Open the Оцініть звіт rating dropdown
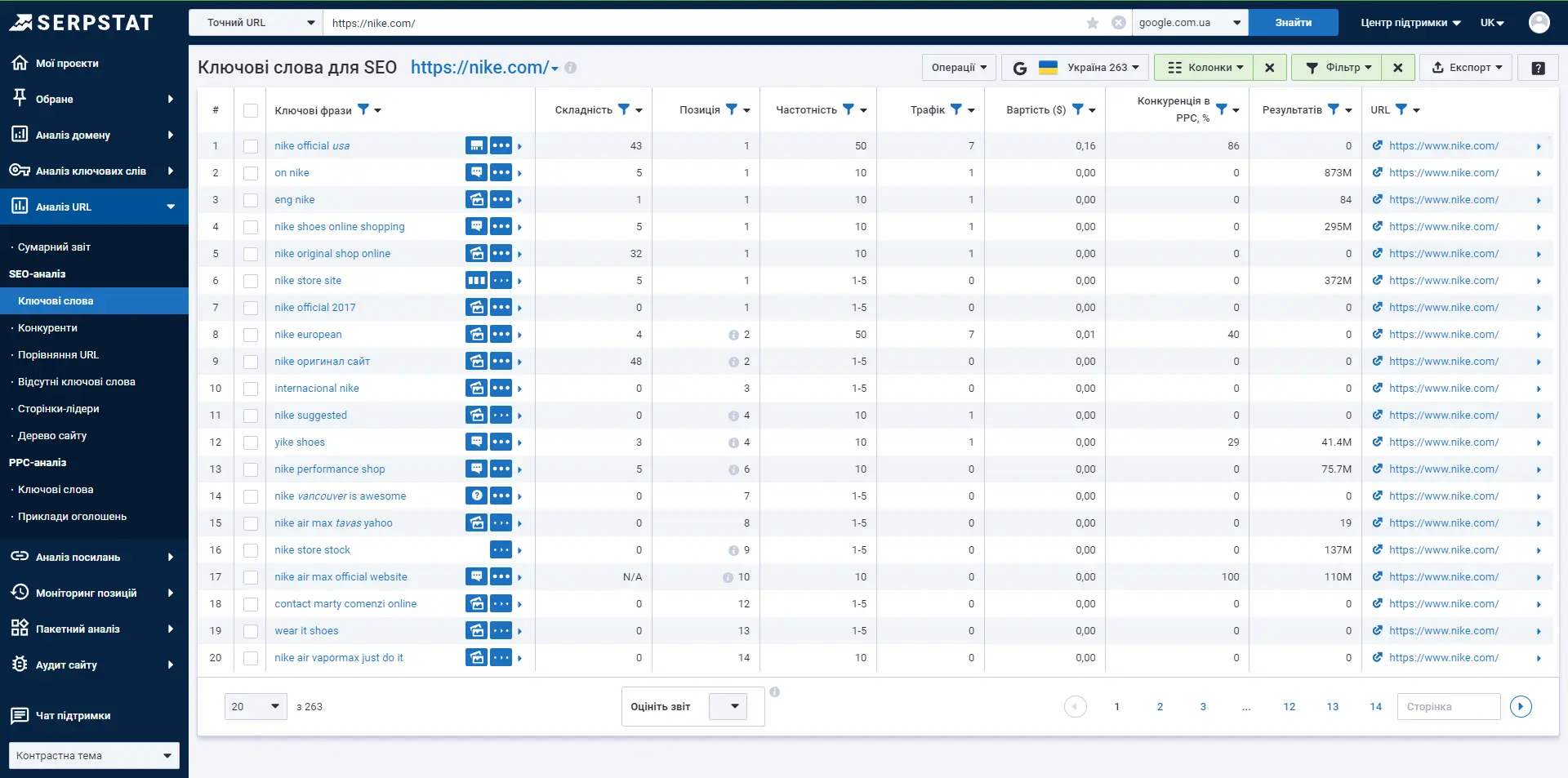Image resolution: width=1568 pixels, height=778 pixels. tap(728, 706)
